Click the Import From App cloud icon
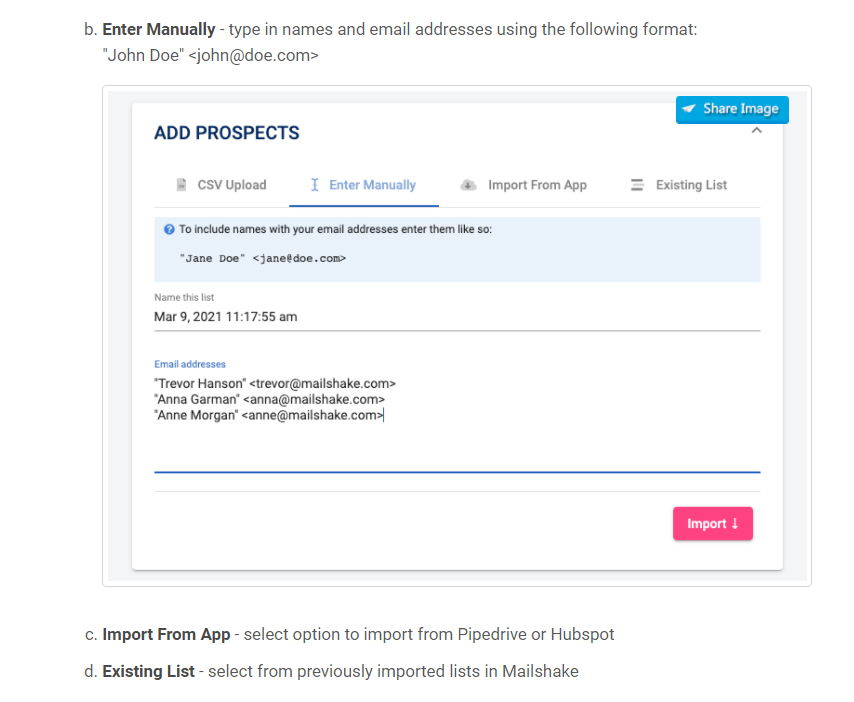The image size is (854, 702). click(467, 184)
